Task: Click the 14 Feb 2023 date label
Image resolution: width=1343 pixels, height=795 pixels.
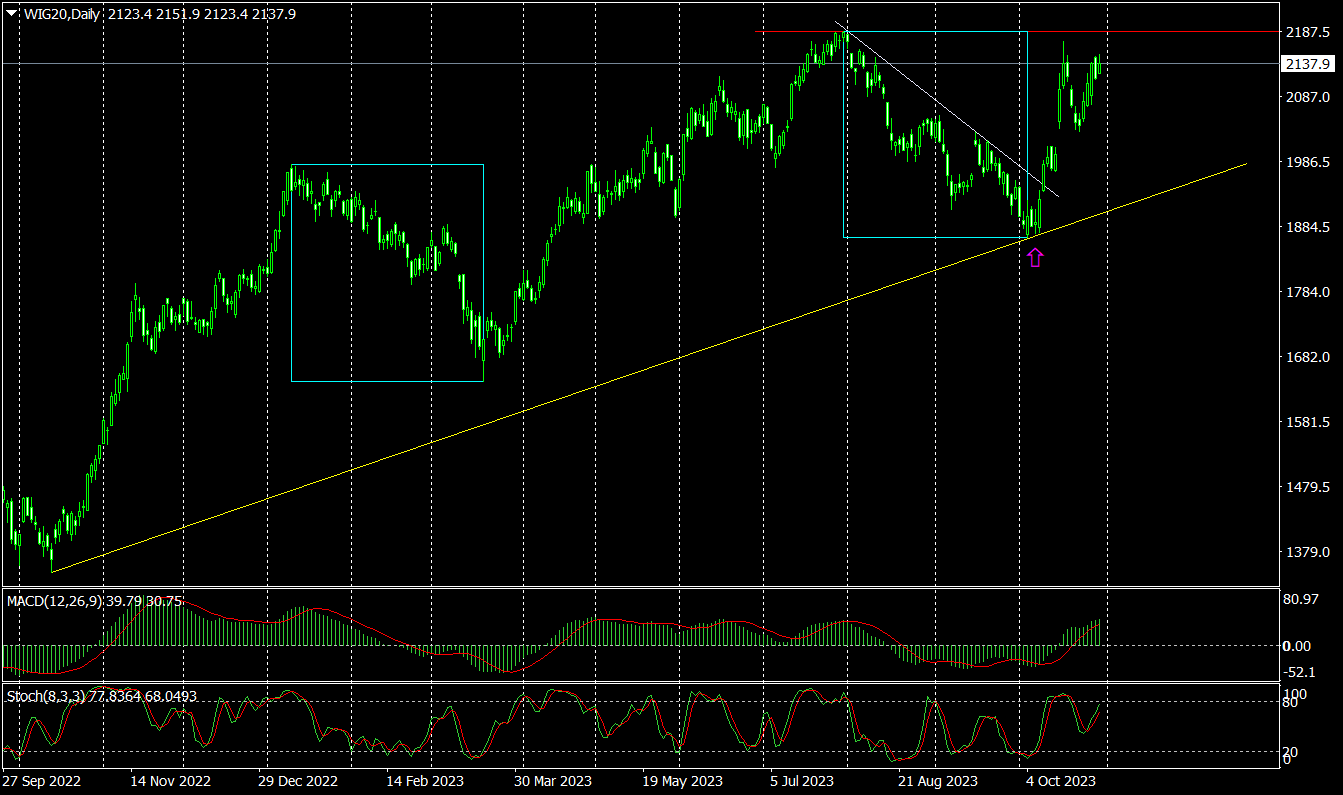Action: (x=425, y=781)
